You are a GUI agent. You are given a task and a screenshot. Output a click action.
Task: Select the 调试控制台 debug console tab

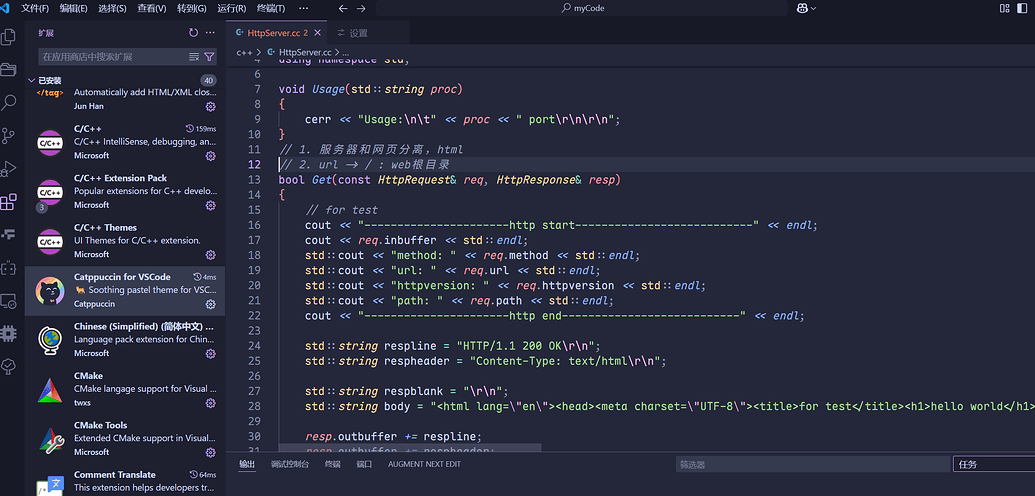click(290, 464)
